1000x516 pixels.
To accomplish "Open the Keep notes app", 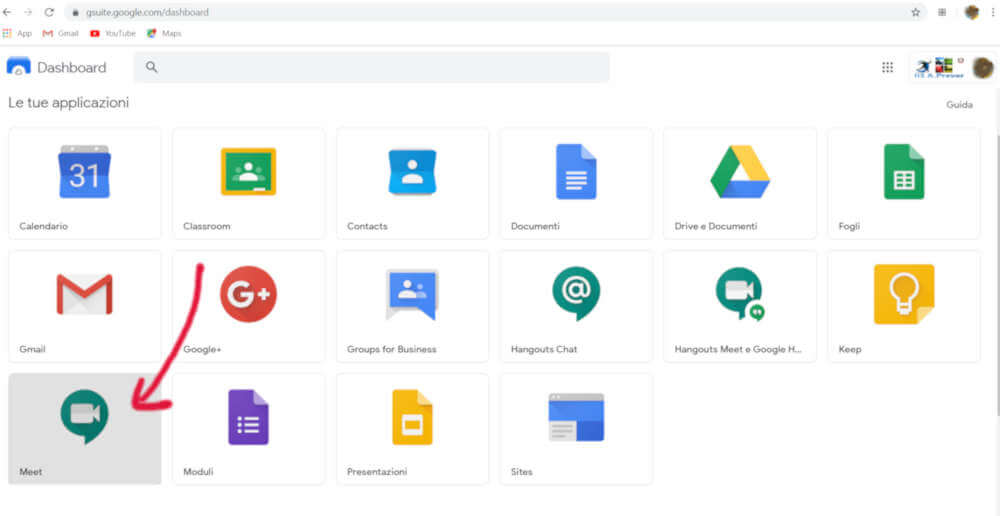I will click(x=903, y=295).
